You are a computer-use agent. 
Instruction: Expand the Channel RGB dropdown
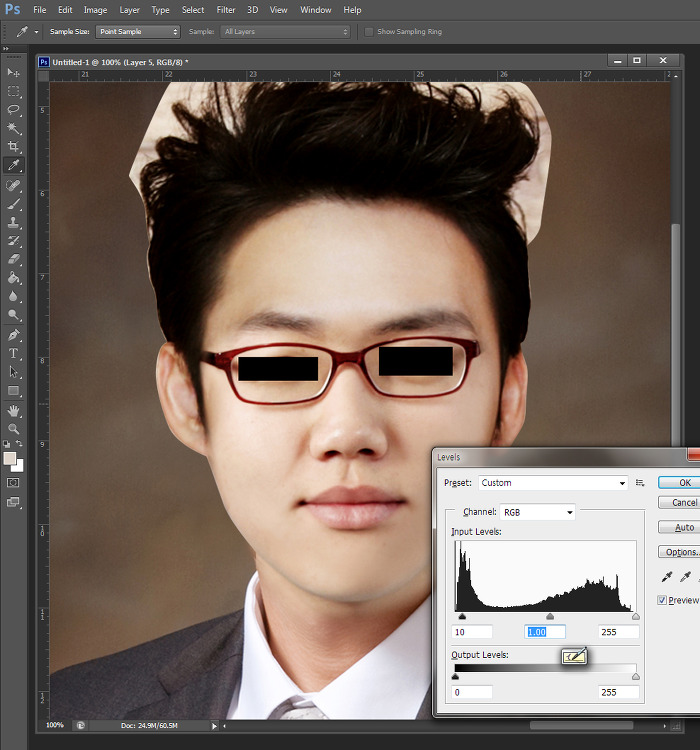[x=538, y=512]
